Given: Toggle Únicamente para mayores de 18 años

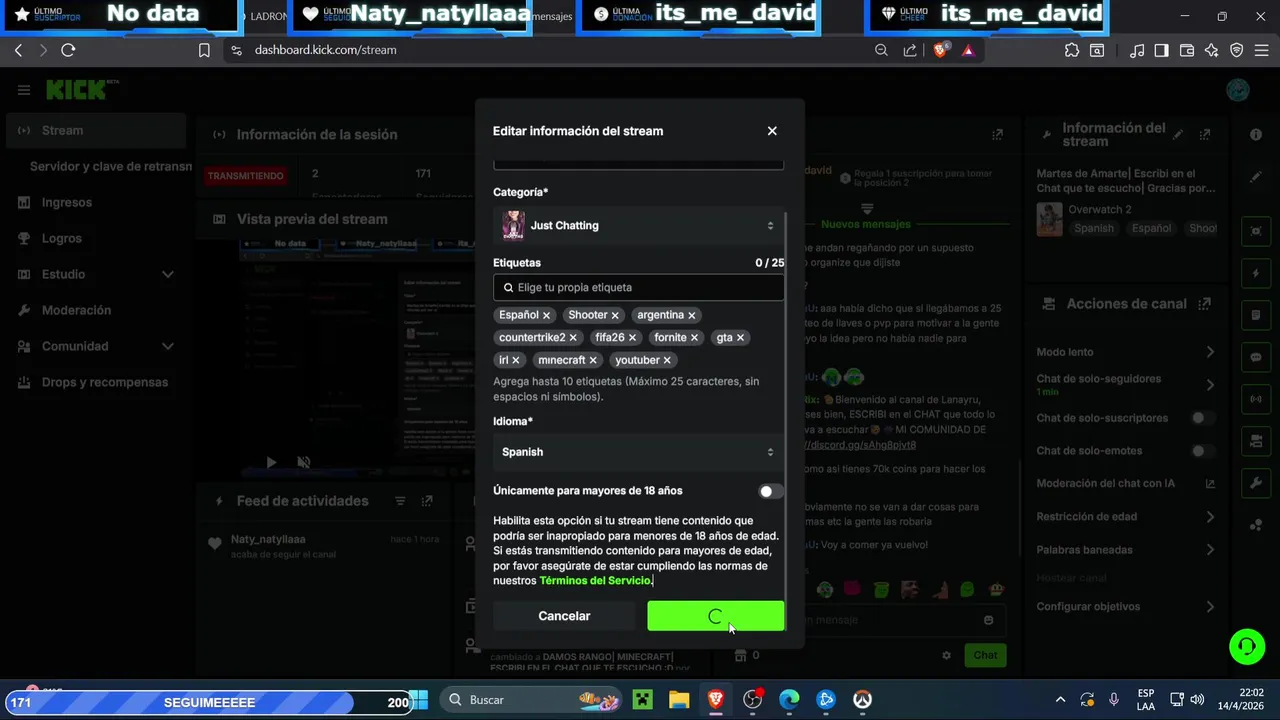Looking at the screenshot, I should tap(770, 491).
